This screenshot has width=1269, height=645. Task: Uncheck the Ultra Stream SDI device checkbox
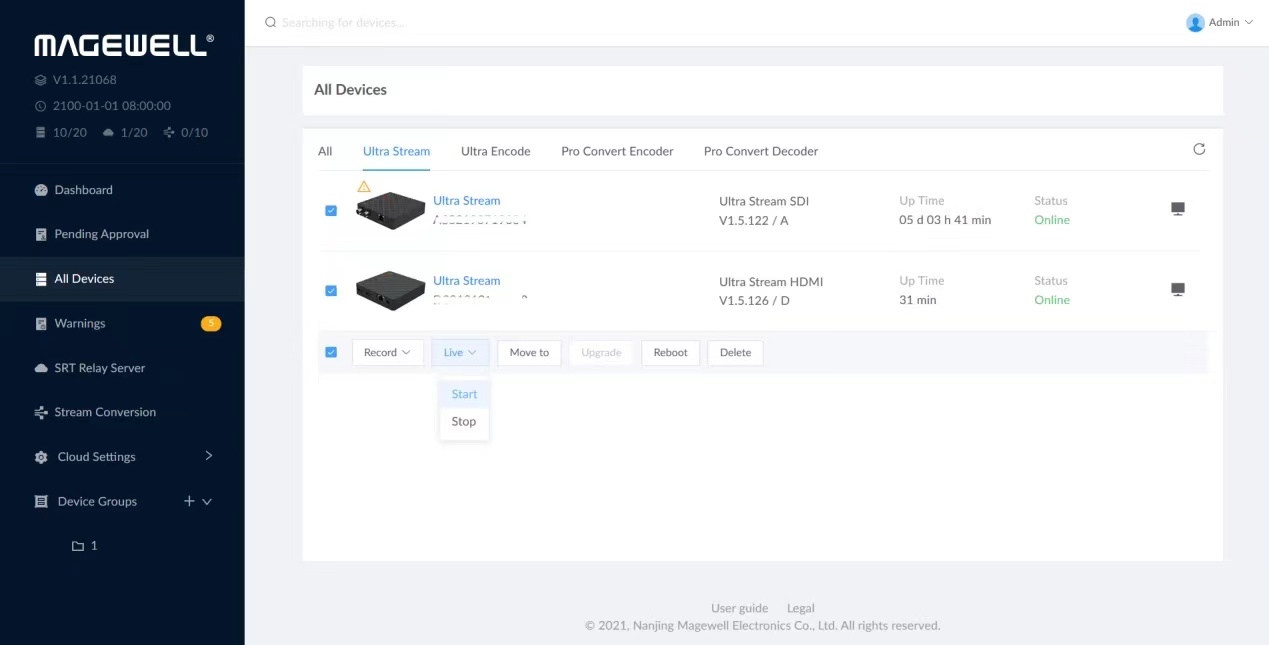[x=331, y=211]
